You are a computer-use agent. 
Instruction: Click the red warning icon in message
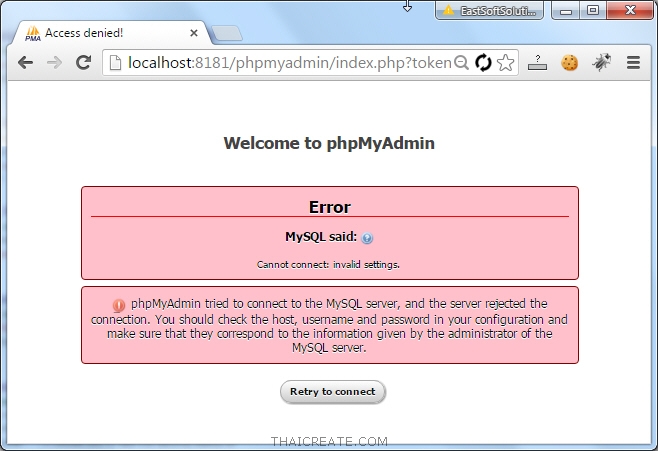click(119, 305)
